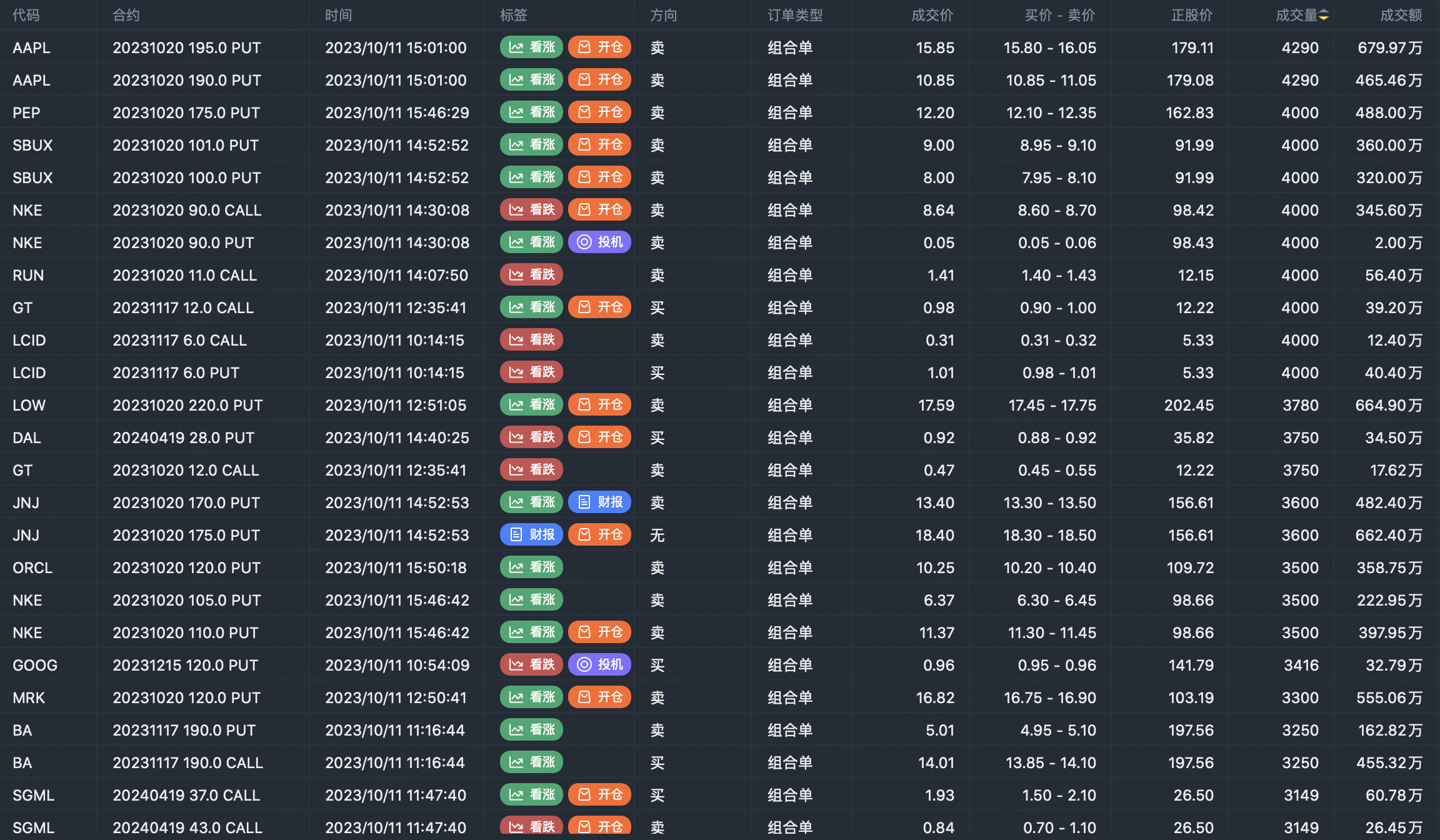
Task: Click the 679.97万 turnover value
Action: 1390,47
